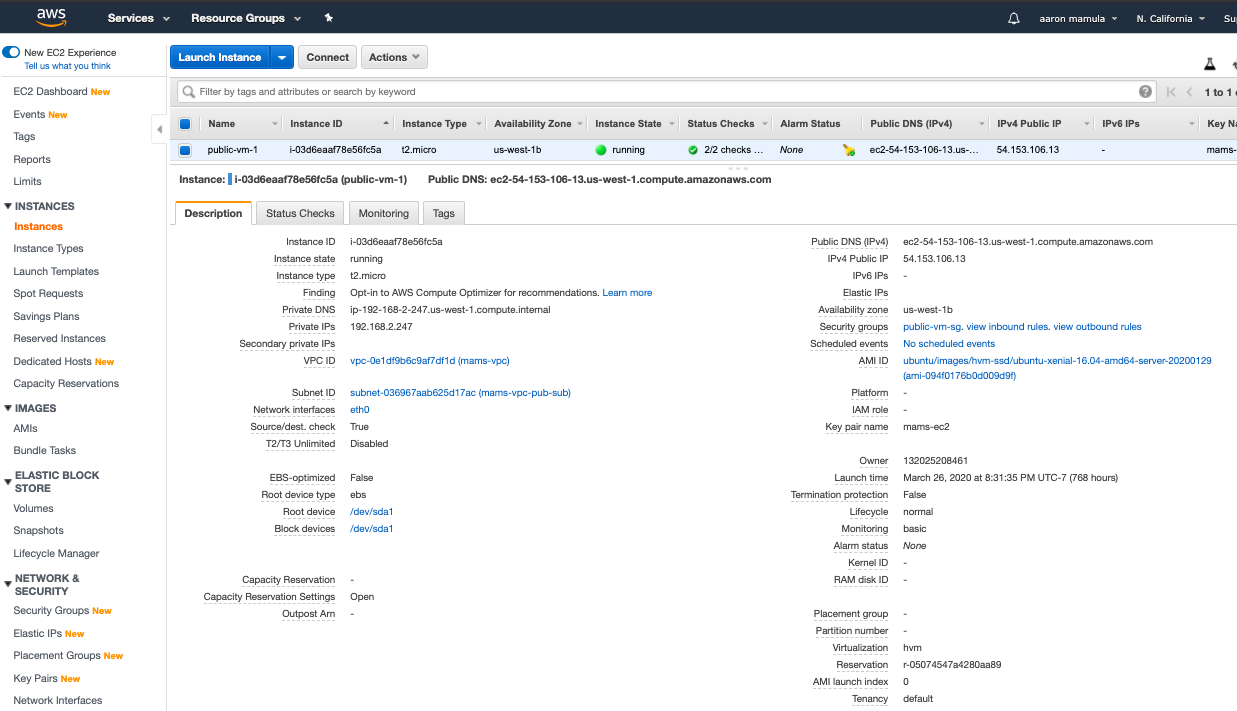Switch to the Description tab
This screenshot has height=711, width=1237.
pos(213,213)
